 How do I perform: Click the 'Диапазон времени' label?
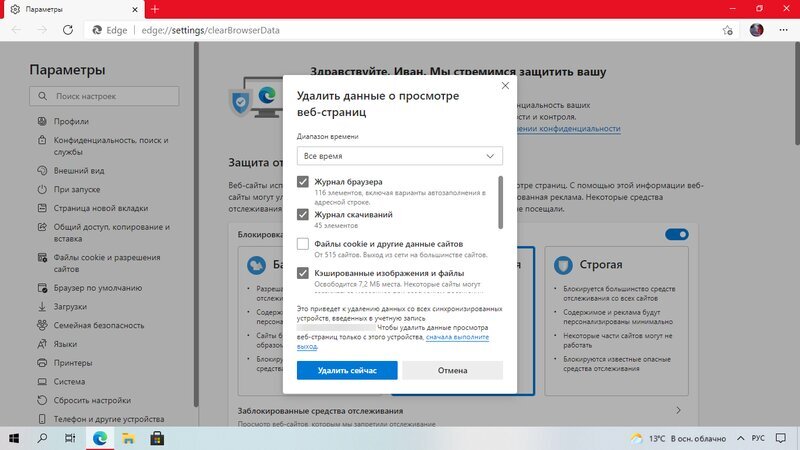[x=328, y=136]
